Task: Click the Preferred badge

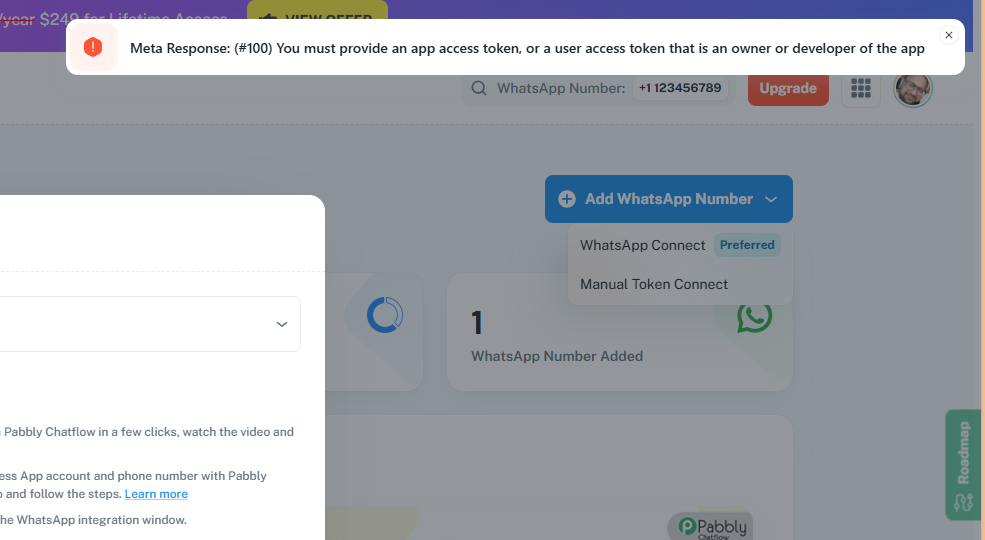Action: coord(747,245)
